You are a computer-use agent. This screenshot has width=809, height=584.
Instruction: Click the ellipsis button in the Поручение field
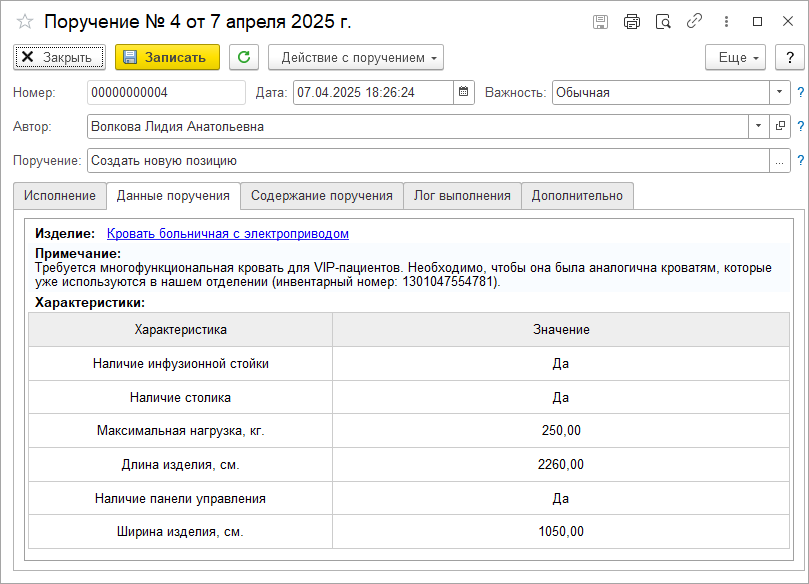[780, 161]
